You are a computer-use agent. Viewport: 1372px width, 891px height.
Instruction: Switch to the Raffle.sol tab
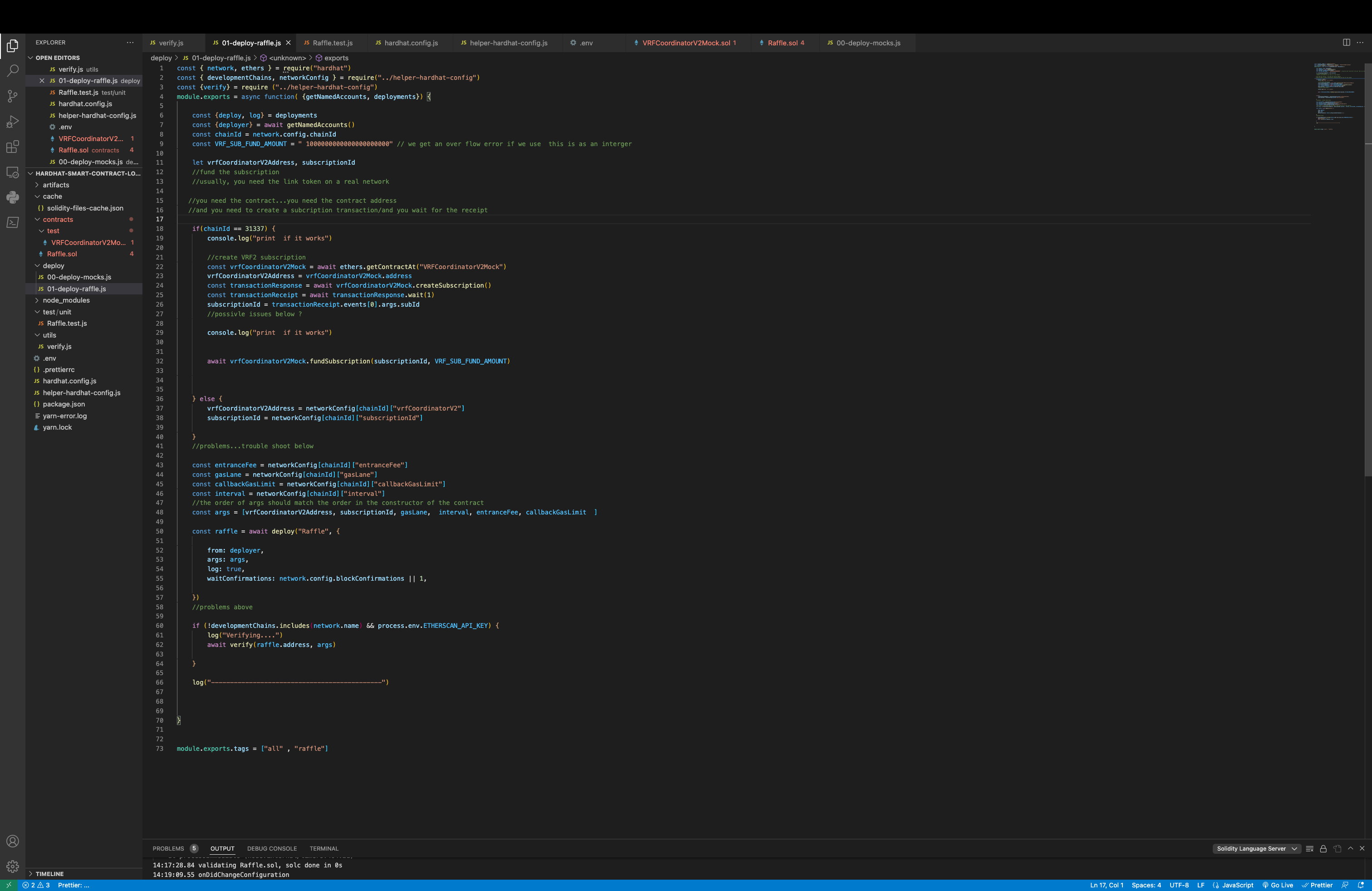[x=786, y=43]
